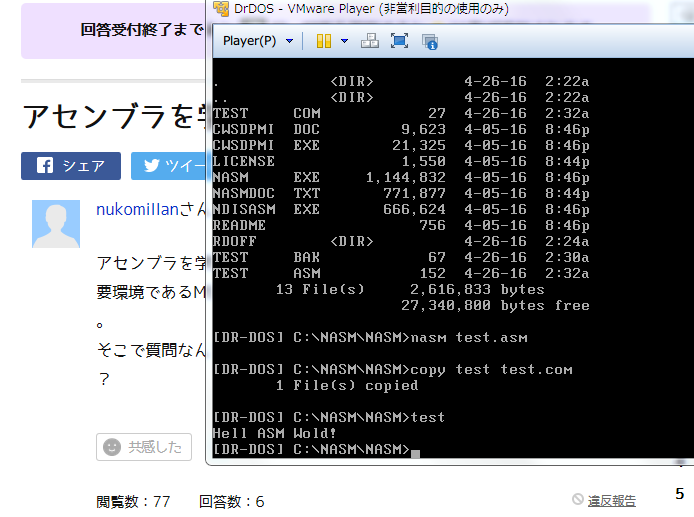This screenshot has width=694, height=517.
Task: Click the NASMDOC TXT row
Action: pyautogui.click(x=401, y=193)
